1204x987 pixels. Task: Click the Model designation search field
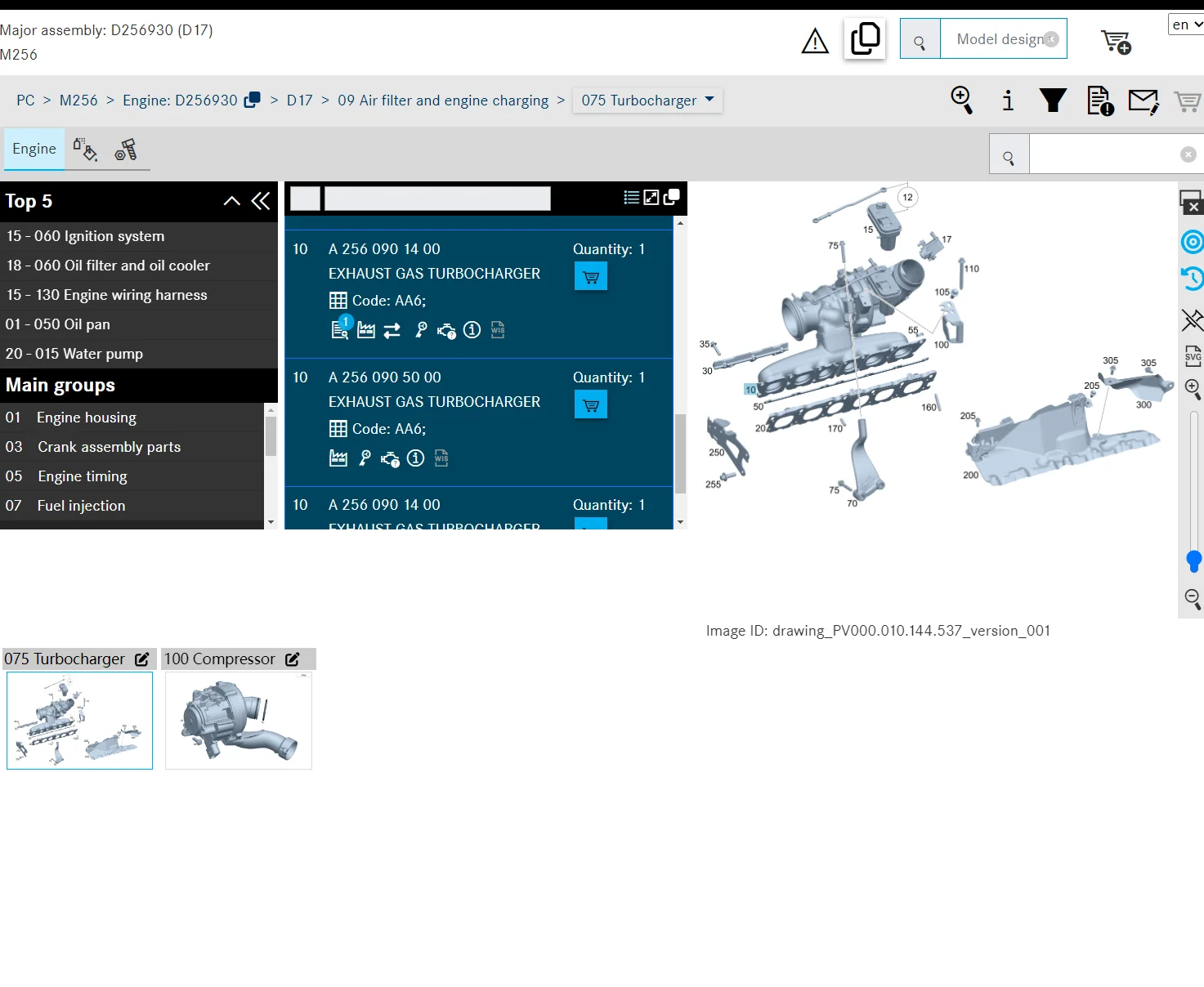point(1003,38)
